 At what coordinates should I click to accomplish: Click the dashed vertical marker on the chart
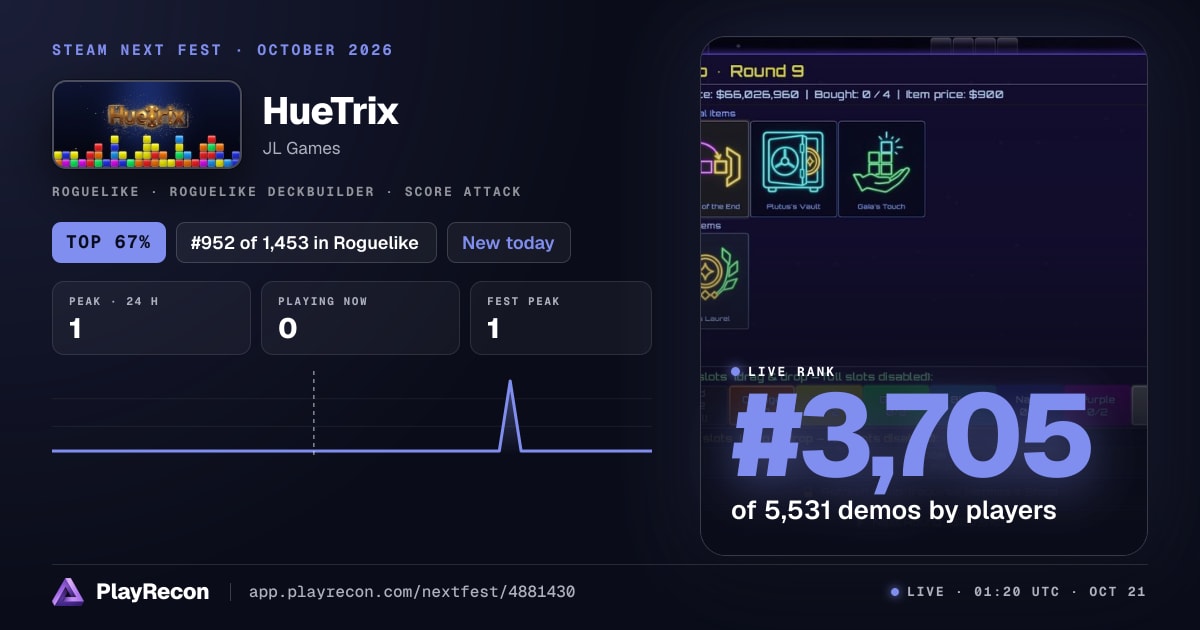click(x=313, y=412)
